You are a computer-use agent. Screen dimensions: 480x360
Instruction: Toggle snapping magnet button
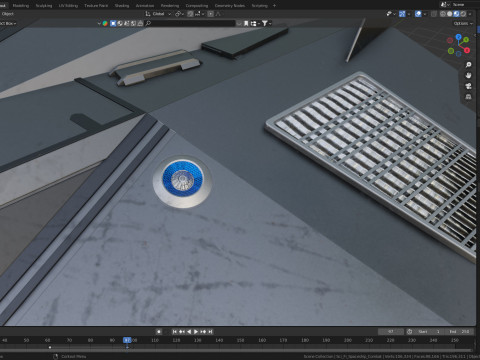tap(190, 14)
